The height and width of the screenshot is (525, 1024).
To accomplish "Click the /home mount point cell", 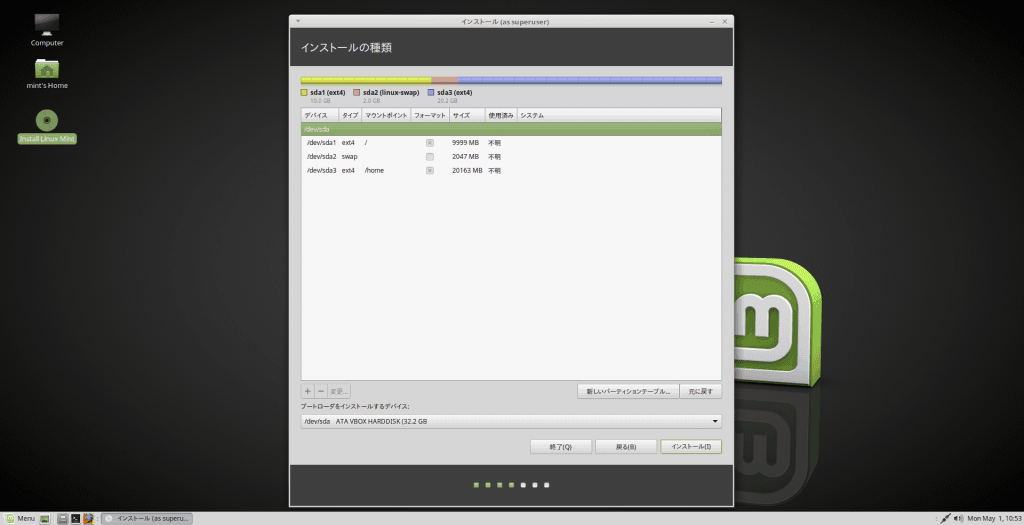I will [374, 170].
